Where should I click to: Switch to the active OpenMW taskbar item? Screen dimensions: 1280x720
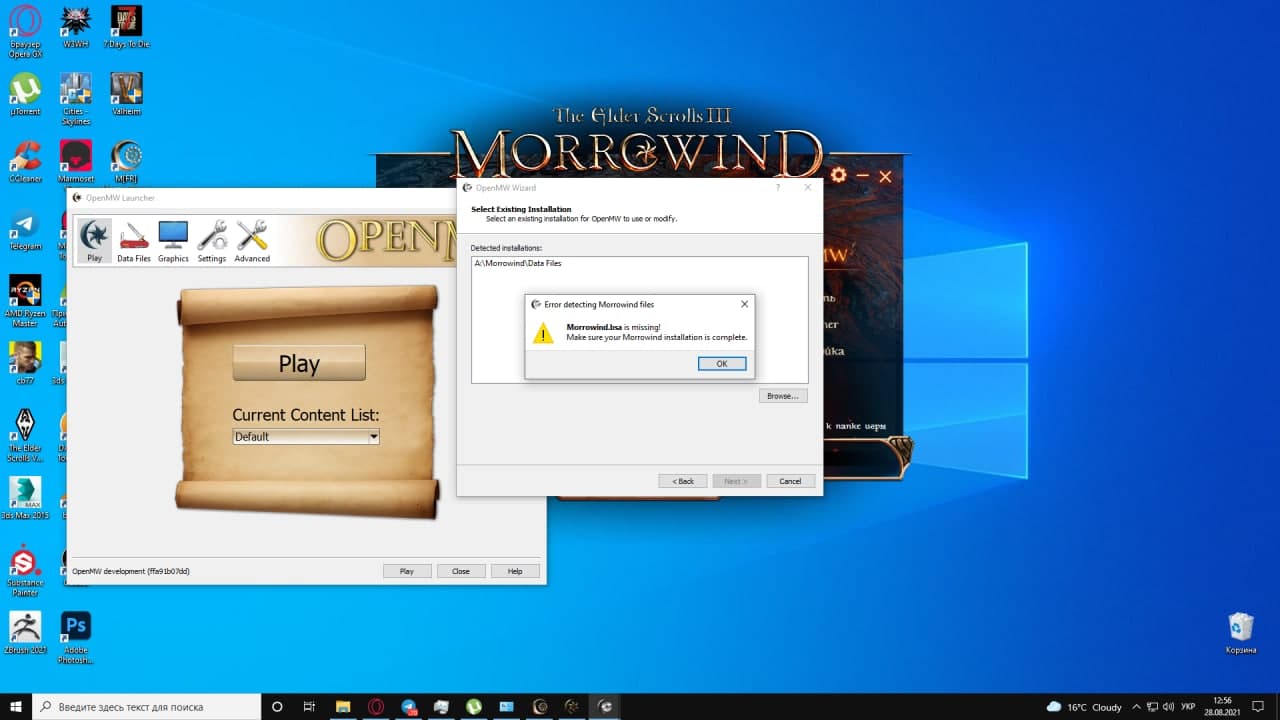(x=605, y=707)
